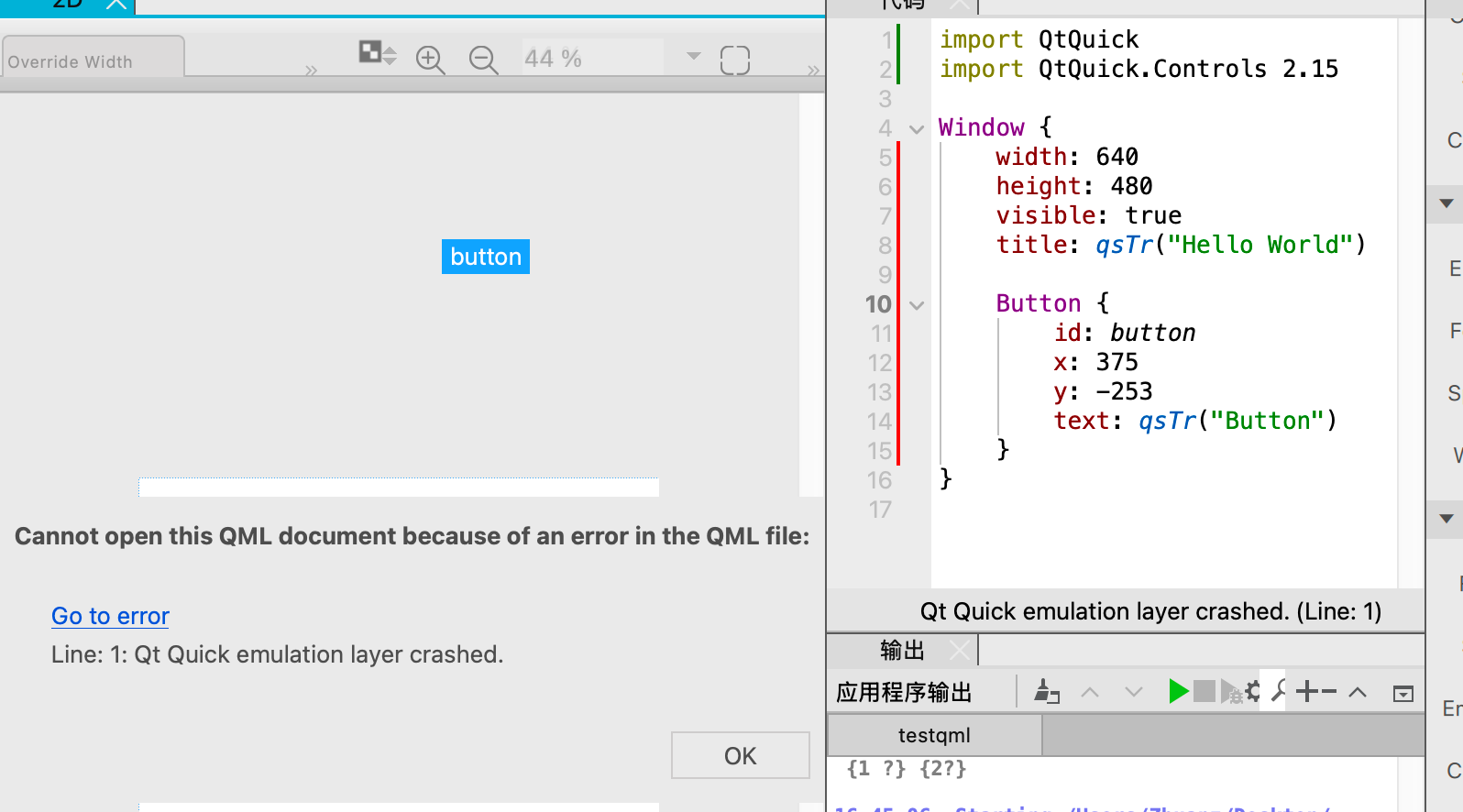Decrease output font size with minus icon

point(1329,692)
